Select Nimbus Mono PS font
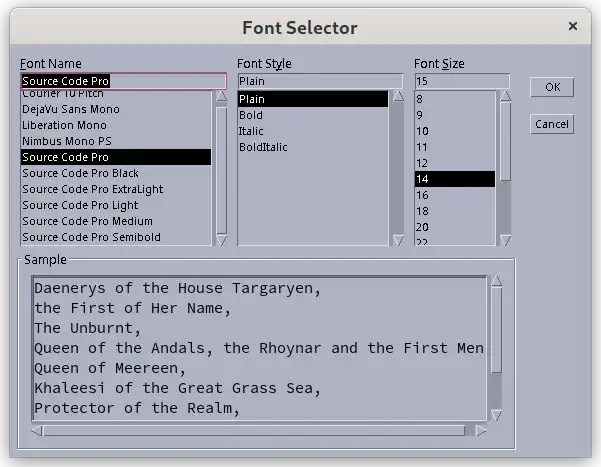 click(x=116, y=141)
